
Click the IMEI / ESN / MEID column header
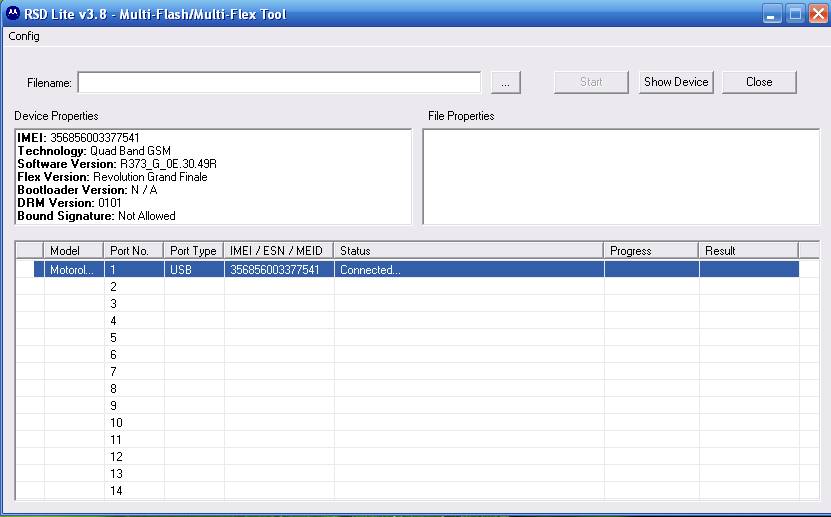279,251
